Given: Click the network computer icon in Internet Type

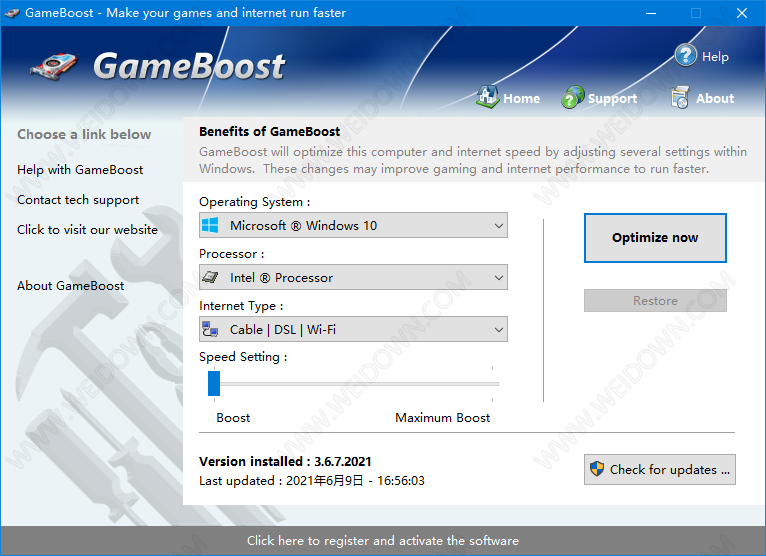Looking at the screenshot, I should 211,329.
